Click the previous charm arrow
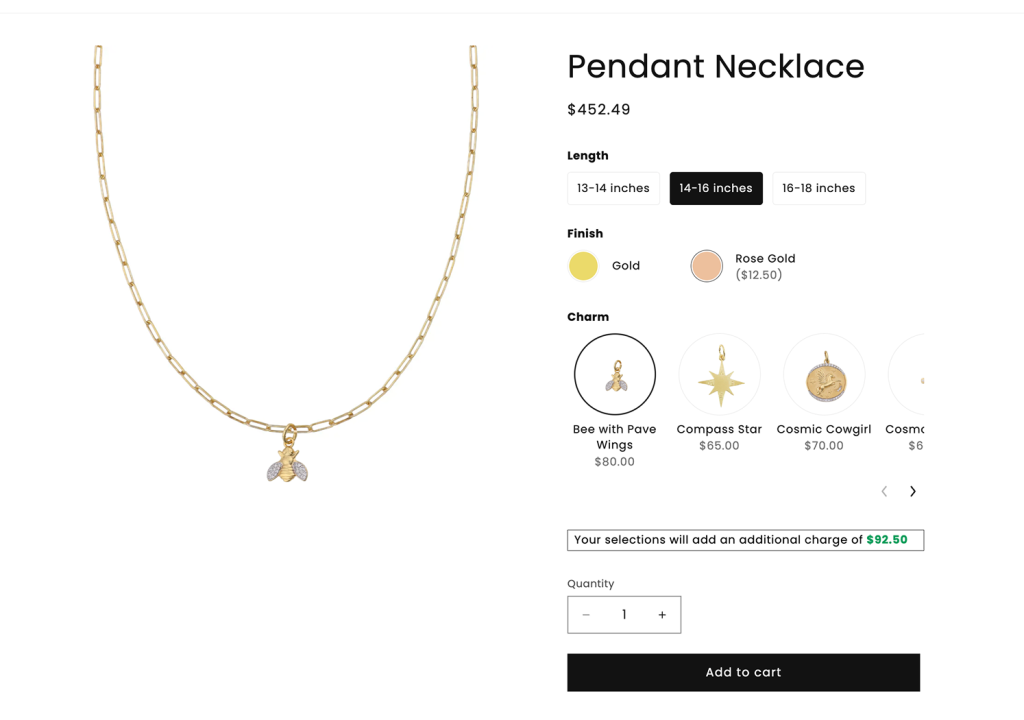This screenshot has height=720, width=1024. (x=884, y=491)
